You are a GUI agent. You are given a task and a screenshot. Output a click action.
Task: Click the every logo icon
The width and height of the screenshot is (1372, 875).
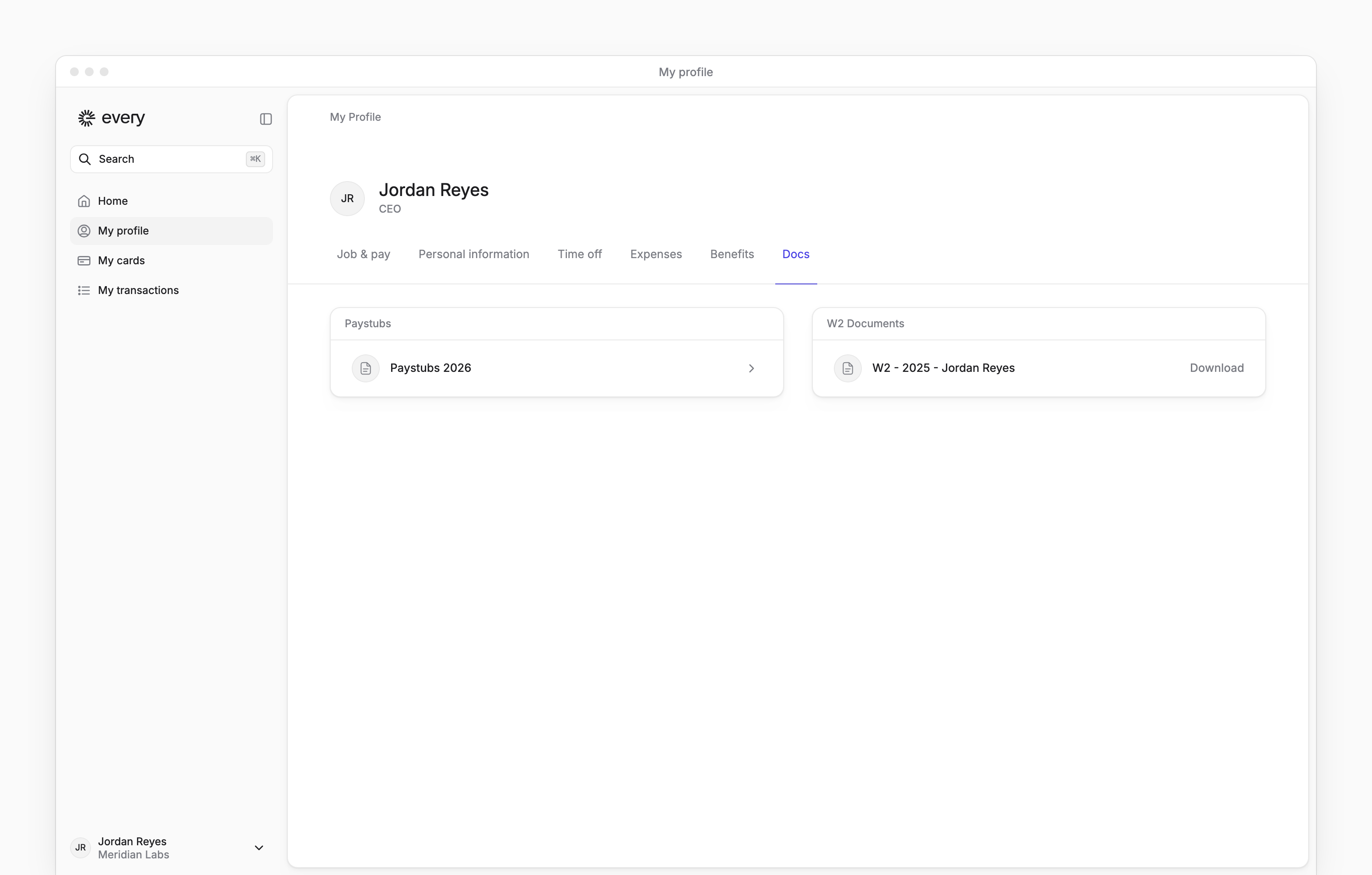[x=87, y=118]
